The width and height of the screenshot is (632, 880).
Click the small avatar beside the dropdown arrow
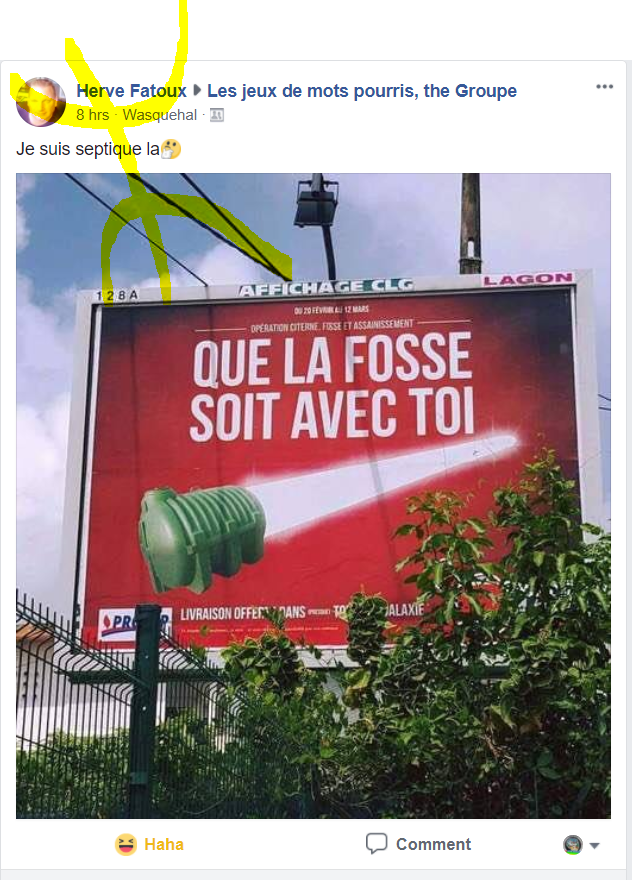[x=573, y=845]
